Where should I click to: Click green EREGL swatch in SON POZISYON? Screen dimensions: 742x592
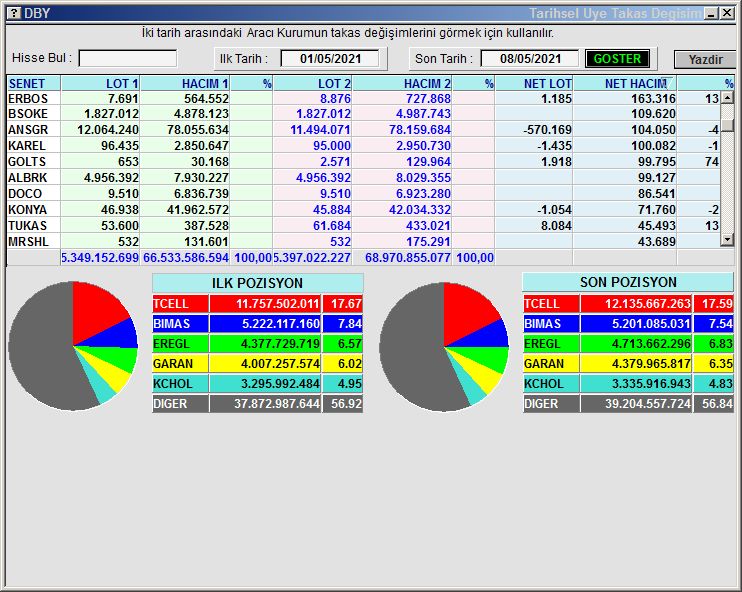tap(551, 344)
